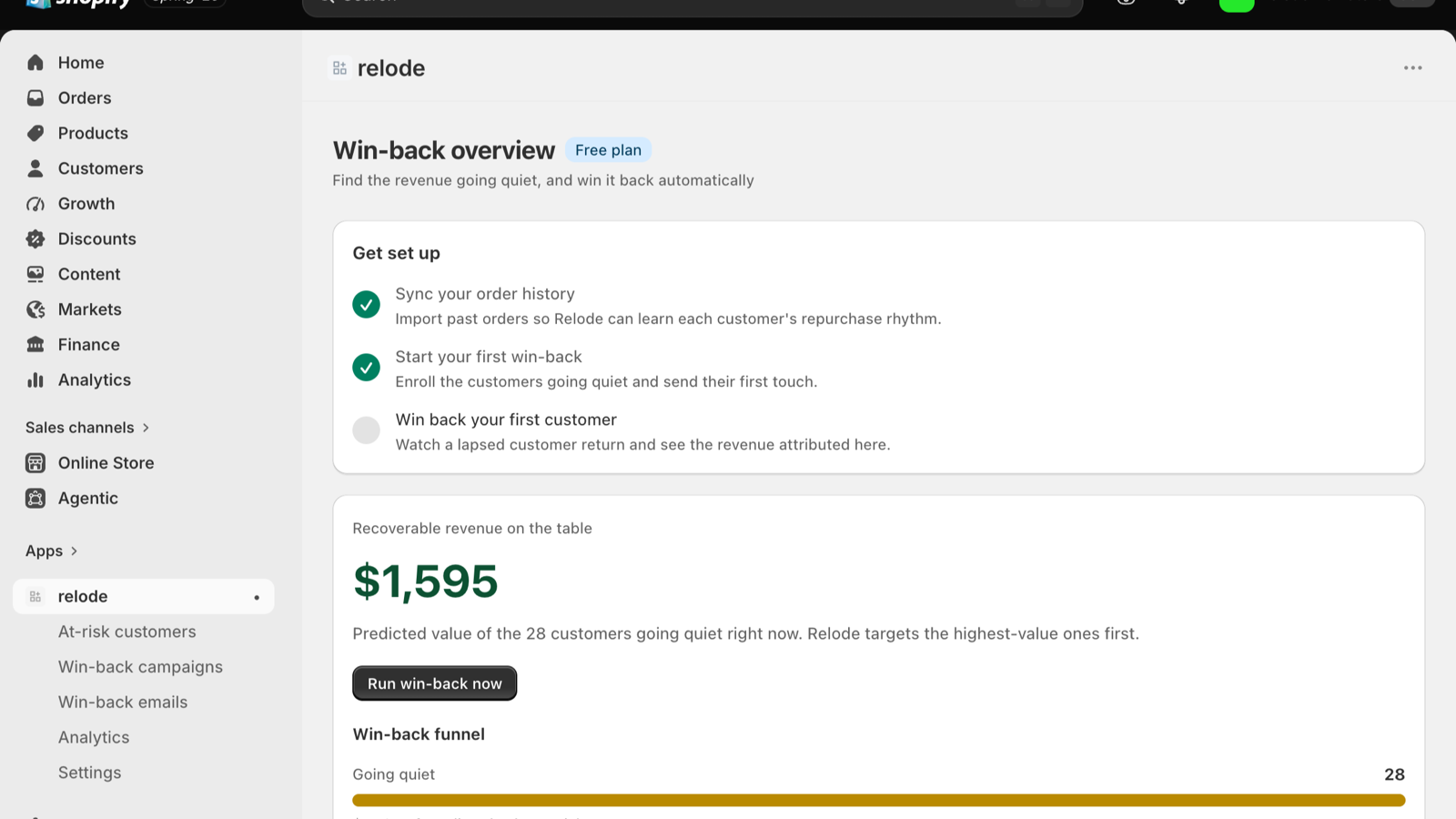Click Recoverable revenue on the table label
This screenshot has width=1456, height=819.
tap(472, 529)
